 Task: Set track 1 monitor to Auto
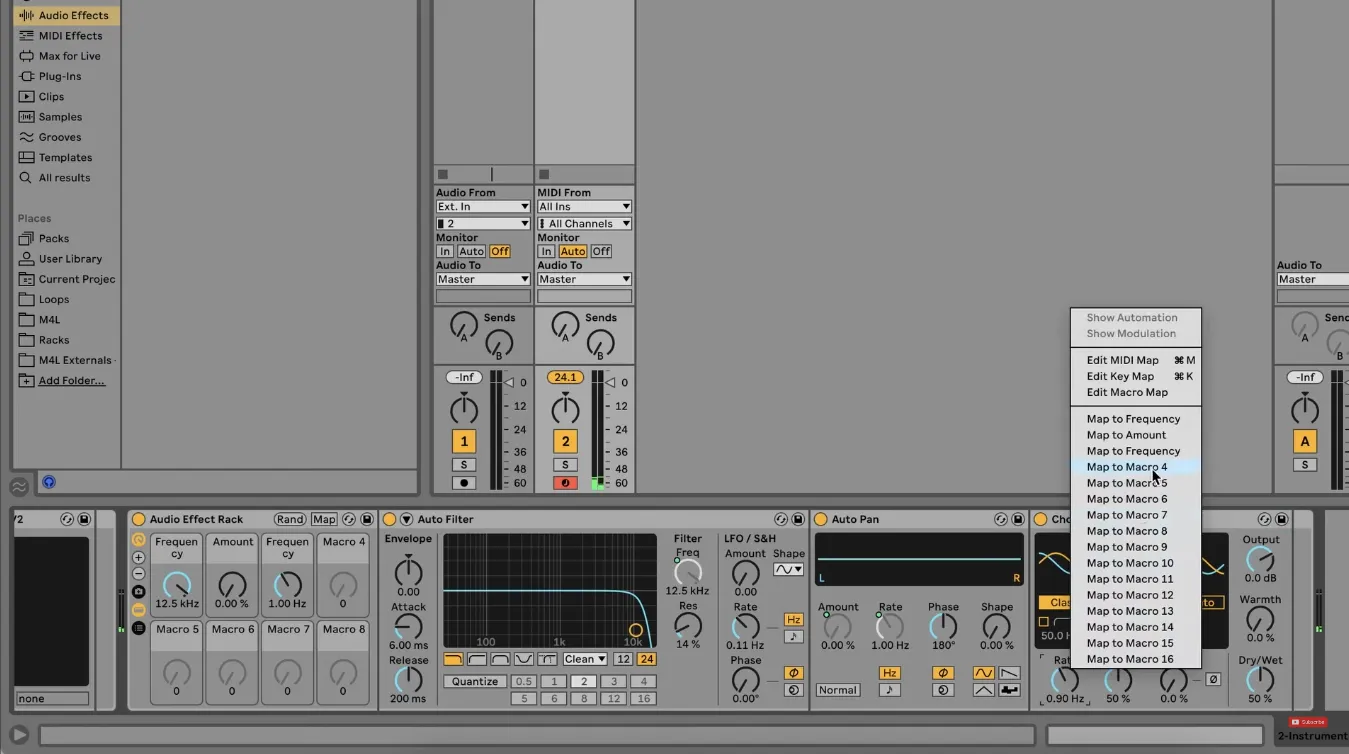pyautogui.click(x=471, y=251)
